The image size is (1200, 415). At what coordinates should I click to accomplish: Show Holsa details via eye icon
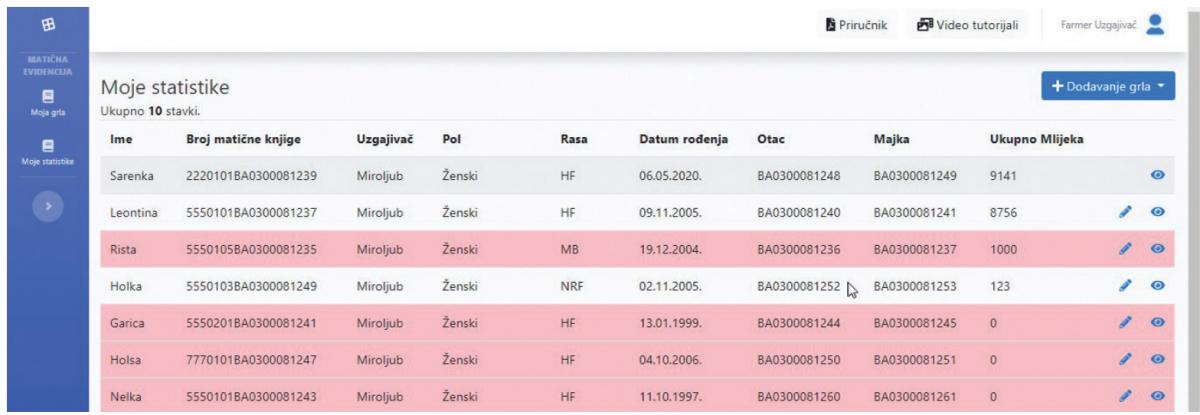pos(1158,360)
